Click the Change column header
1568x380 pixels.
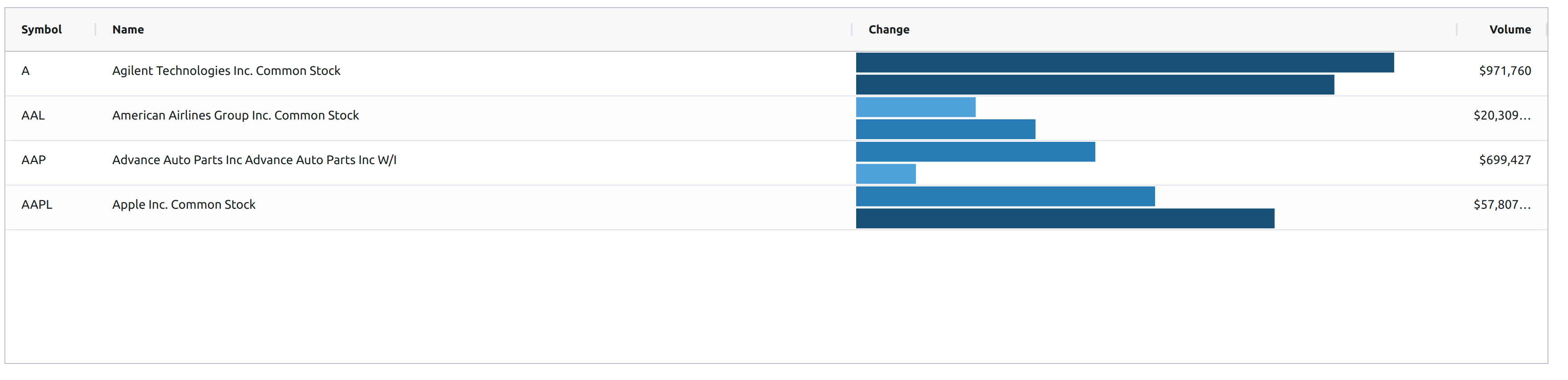888,29
